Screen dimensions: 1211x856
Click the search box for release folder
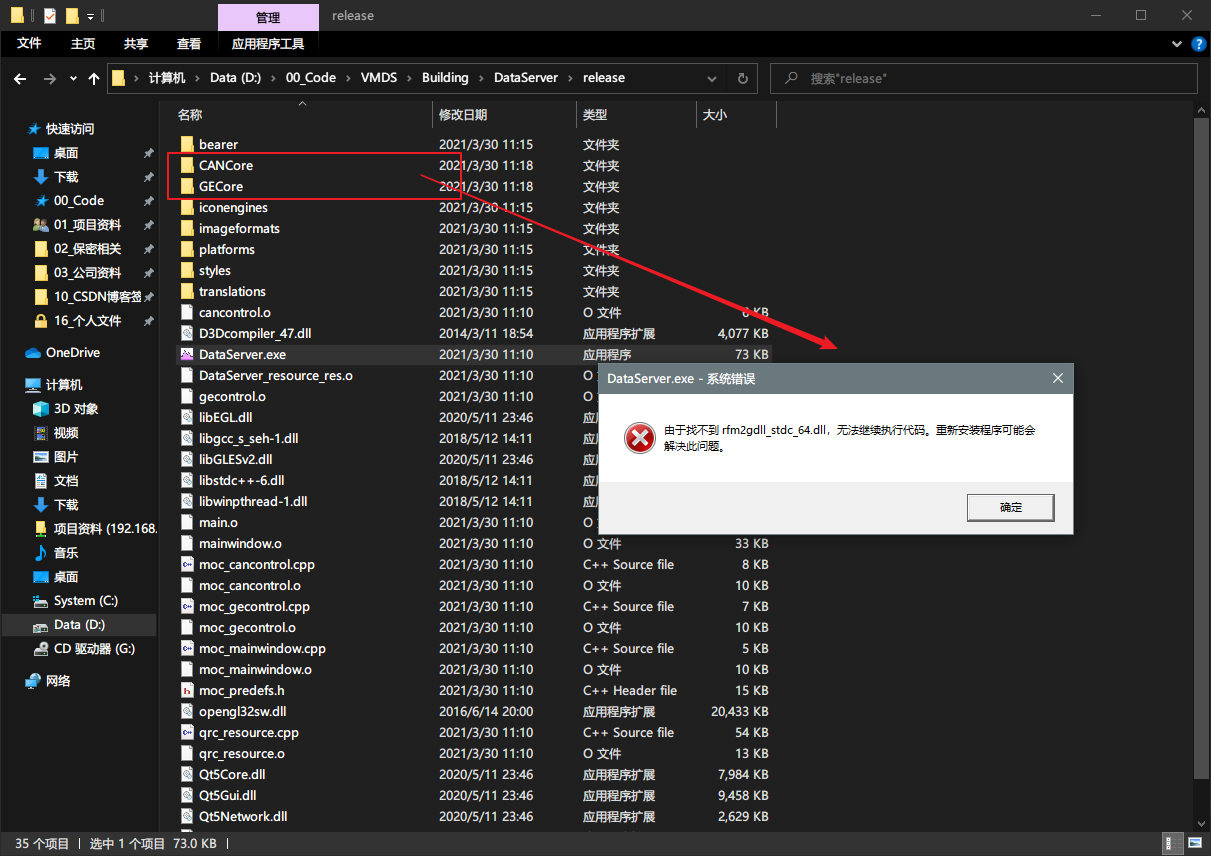984,78
